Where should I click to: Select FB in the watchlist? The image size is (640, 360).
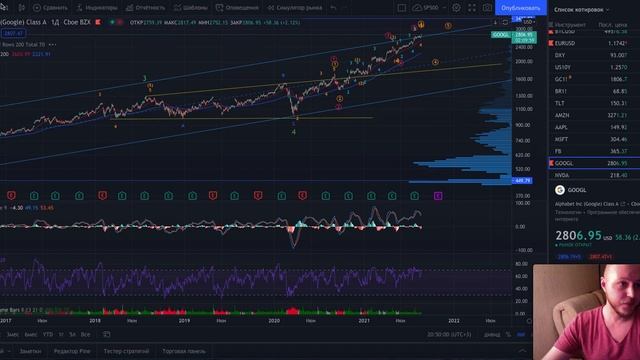(x=594, y=151)
